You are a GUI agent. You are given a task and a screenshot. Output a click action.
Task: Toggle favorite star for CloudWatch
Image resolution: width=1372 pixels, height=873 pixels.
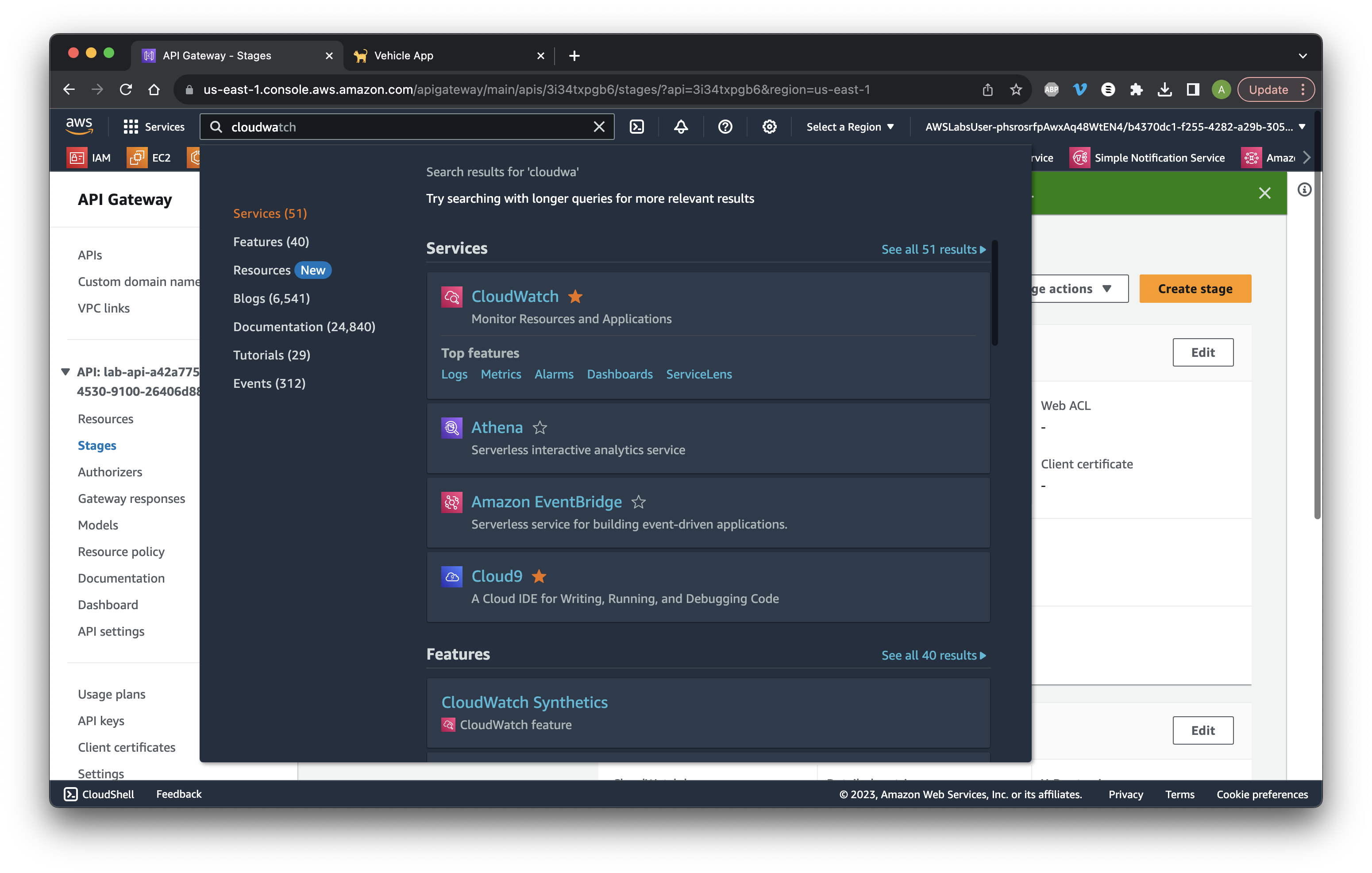(x=575, y=296)
